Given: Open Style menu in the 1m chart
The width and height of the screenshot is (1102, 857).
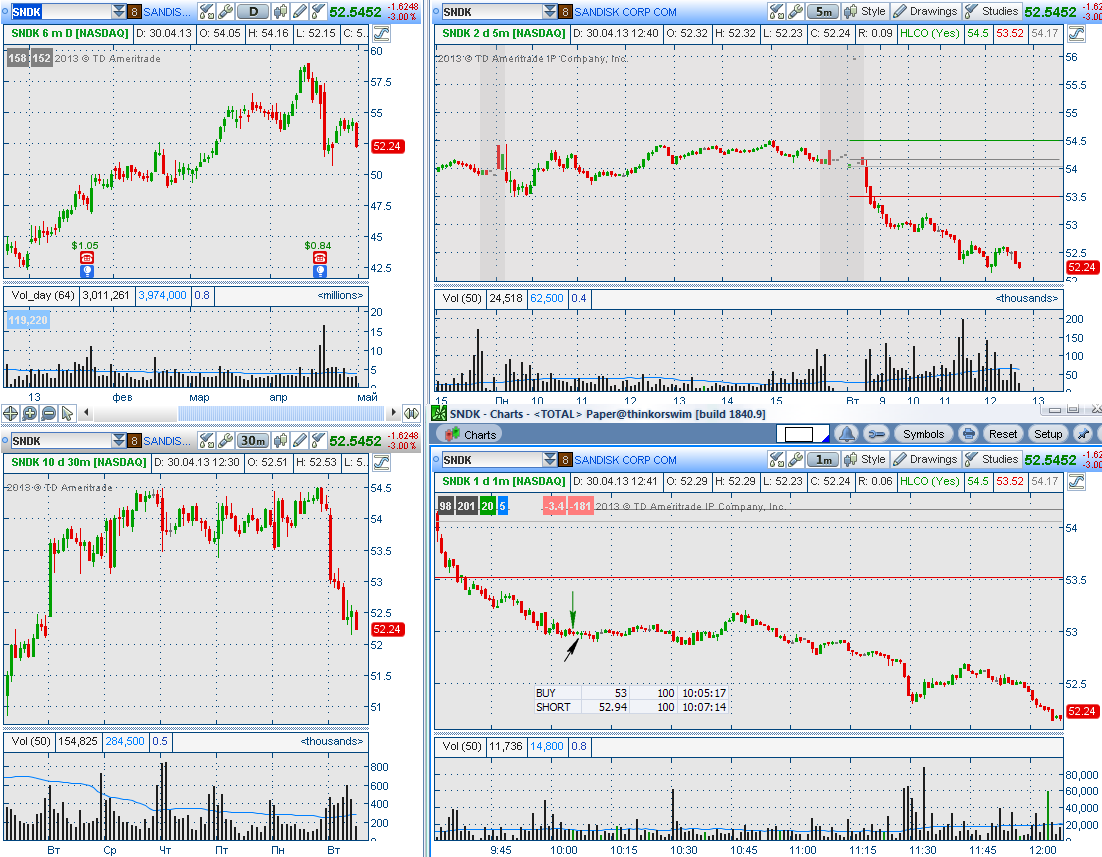Looking at the screenshot, I should (x=865, y=460).
